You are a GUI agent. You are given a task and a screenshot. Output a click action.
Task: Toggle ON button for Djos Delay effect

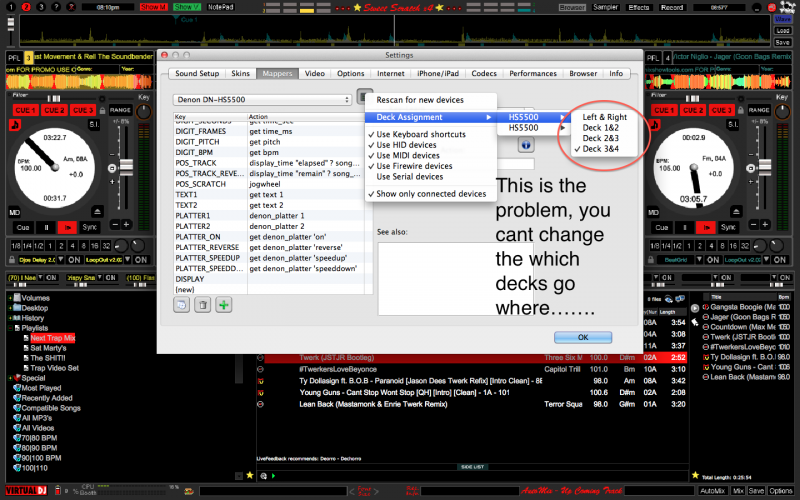click(74, 260)
